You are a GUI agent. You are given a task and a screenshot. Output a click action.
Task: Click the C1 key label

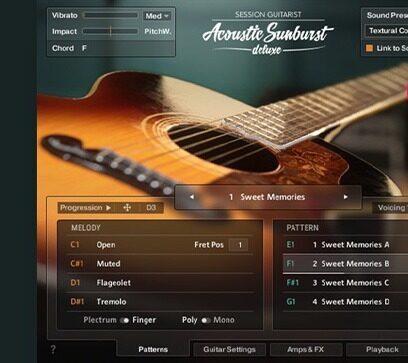point(75,245)
